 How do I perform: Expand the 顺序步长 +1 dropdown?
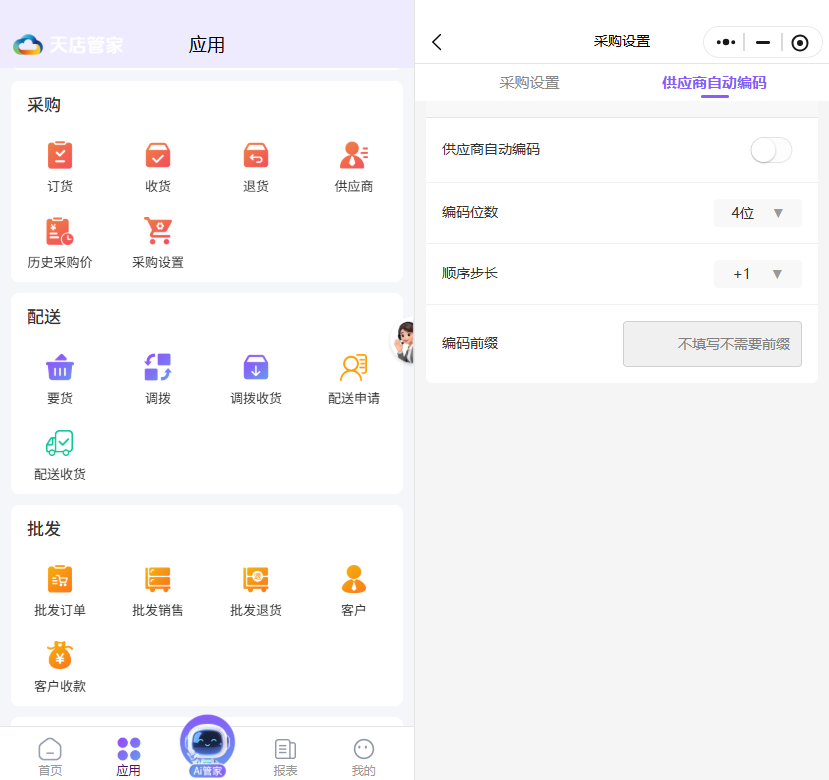(757, 274)
